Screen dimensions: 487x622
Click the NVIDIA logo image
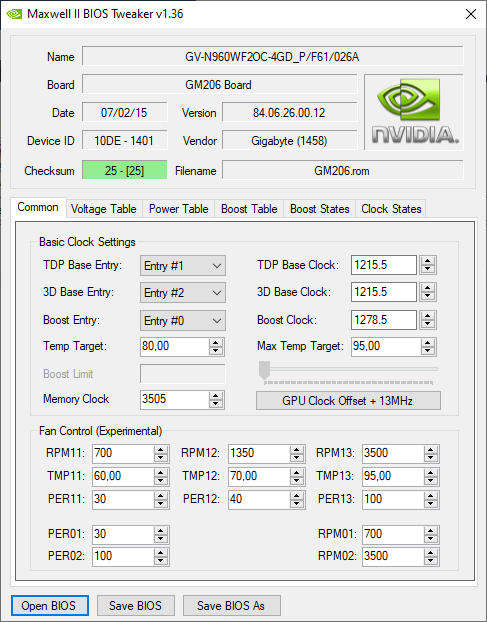point(414,112)
